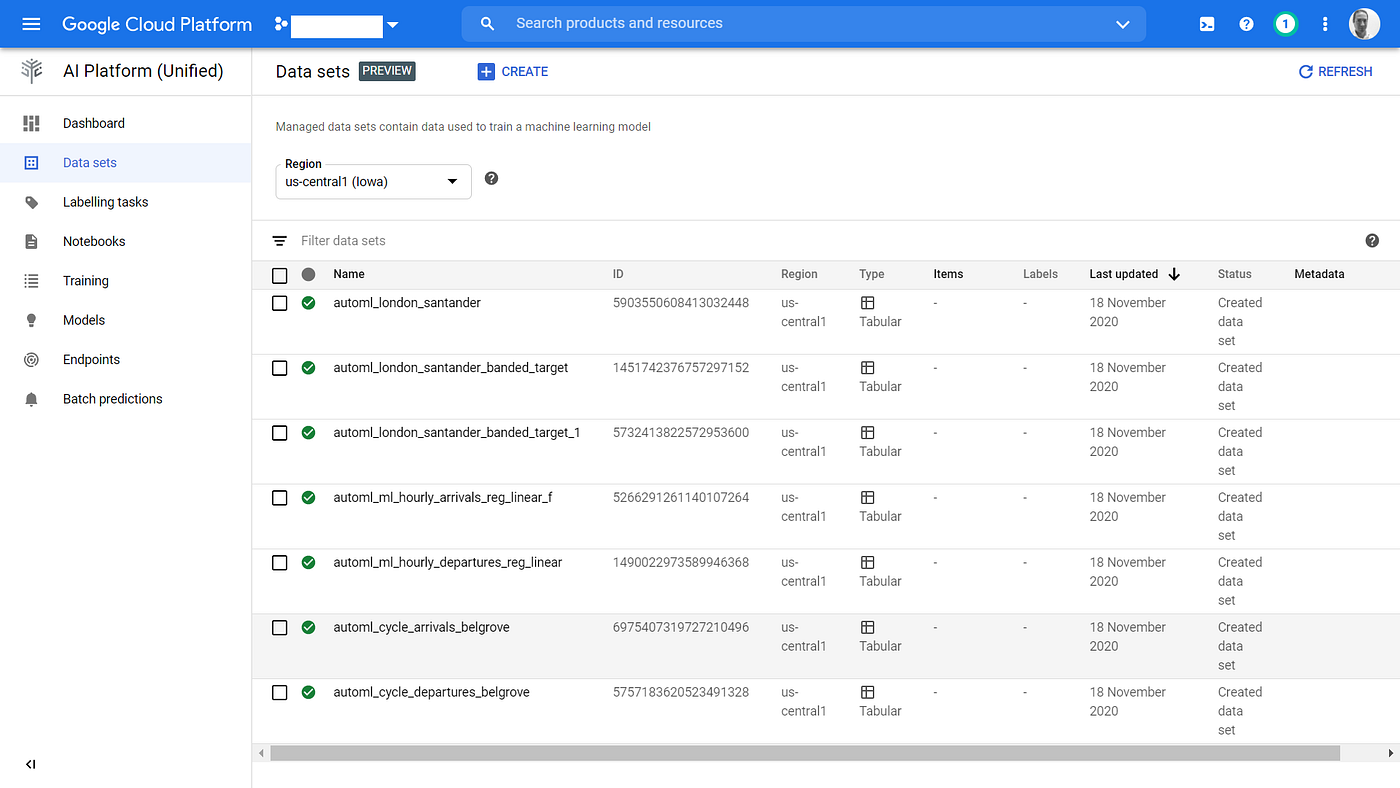Click the CREATE button
Viewport: 1400px width, 788px height.
click(512, 71)
